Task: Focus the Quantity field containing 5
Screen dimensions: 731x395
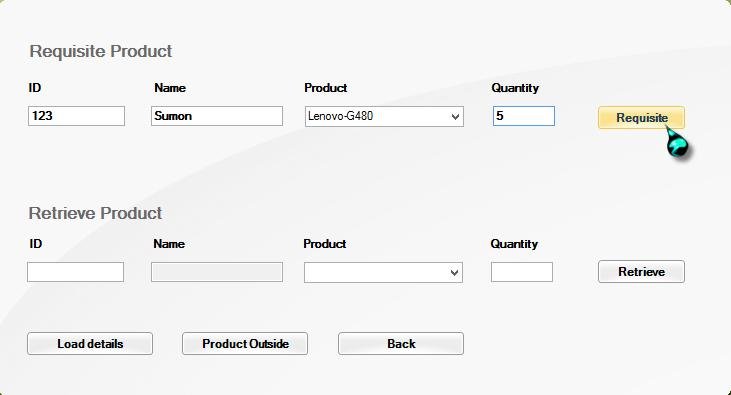Action: [x=524, y=116]
